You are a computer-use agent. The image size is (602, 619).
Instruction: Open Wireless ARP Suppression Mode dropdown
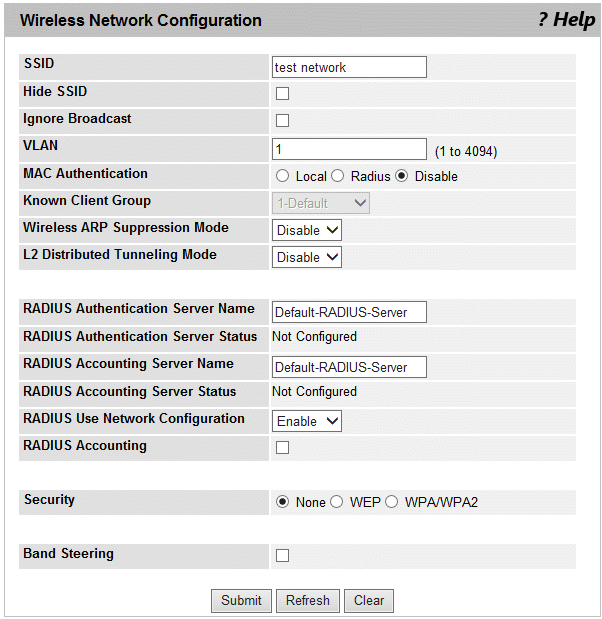(x=307, y=230)
